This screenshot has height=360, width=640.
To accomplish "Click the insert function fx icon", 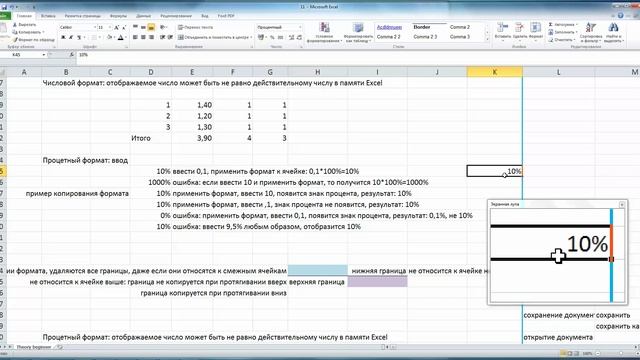I will [72, 55].
